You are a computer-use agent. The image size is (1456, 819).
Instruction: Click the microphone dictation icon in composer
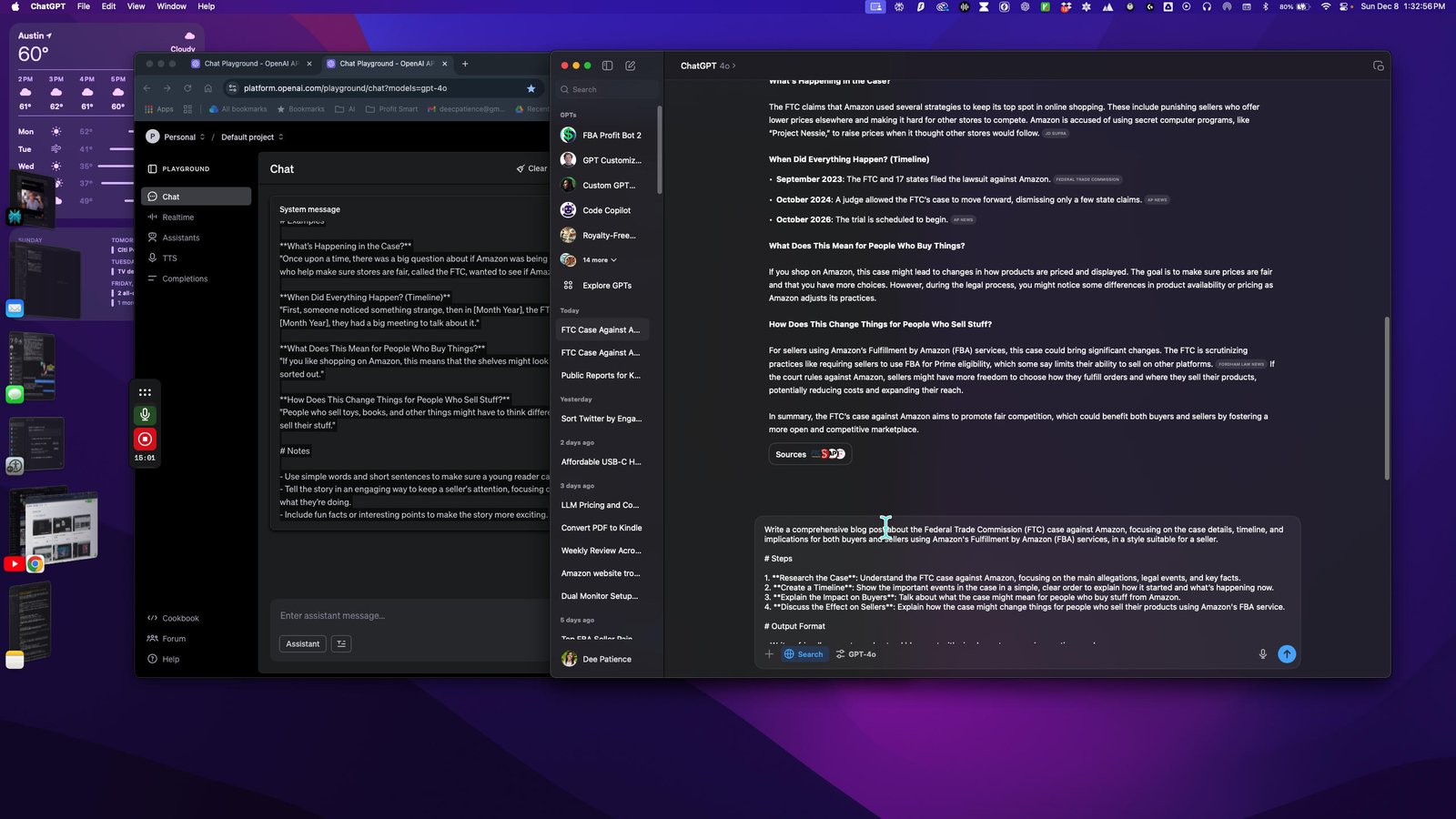tap(1262, 654)
